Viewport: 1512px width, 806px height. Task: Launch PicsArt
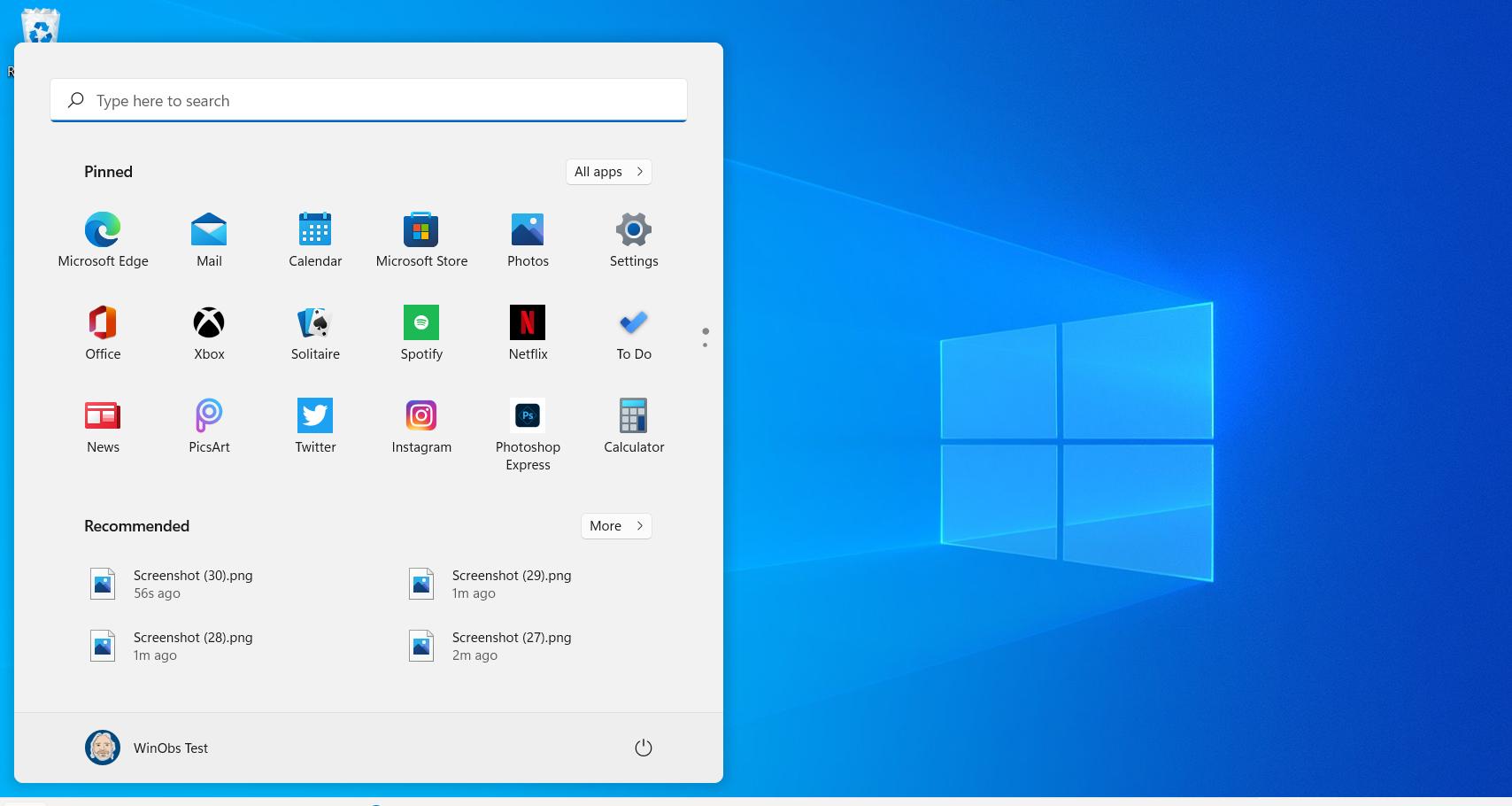(x=209, y=426)
